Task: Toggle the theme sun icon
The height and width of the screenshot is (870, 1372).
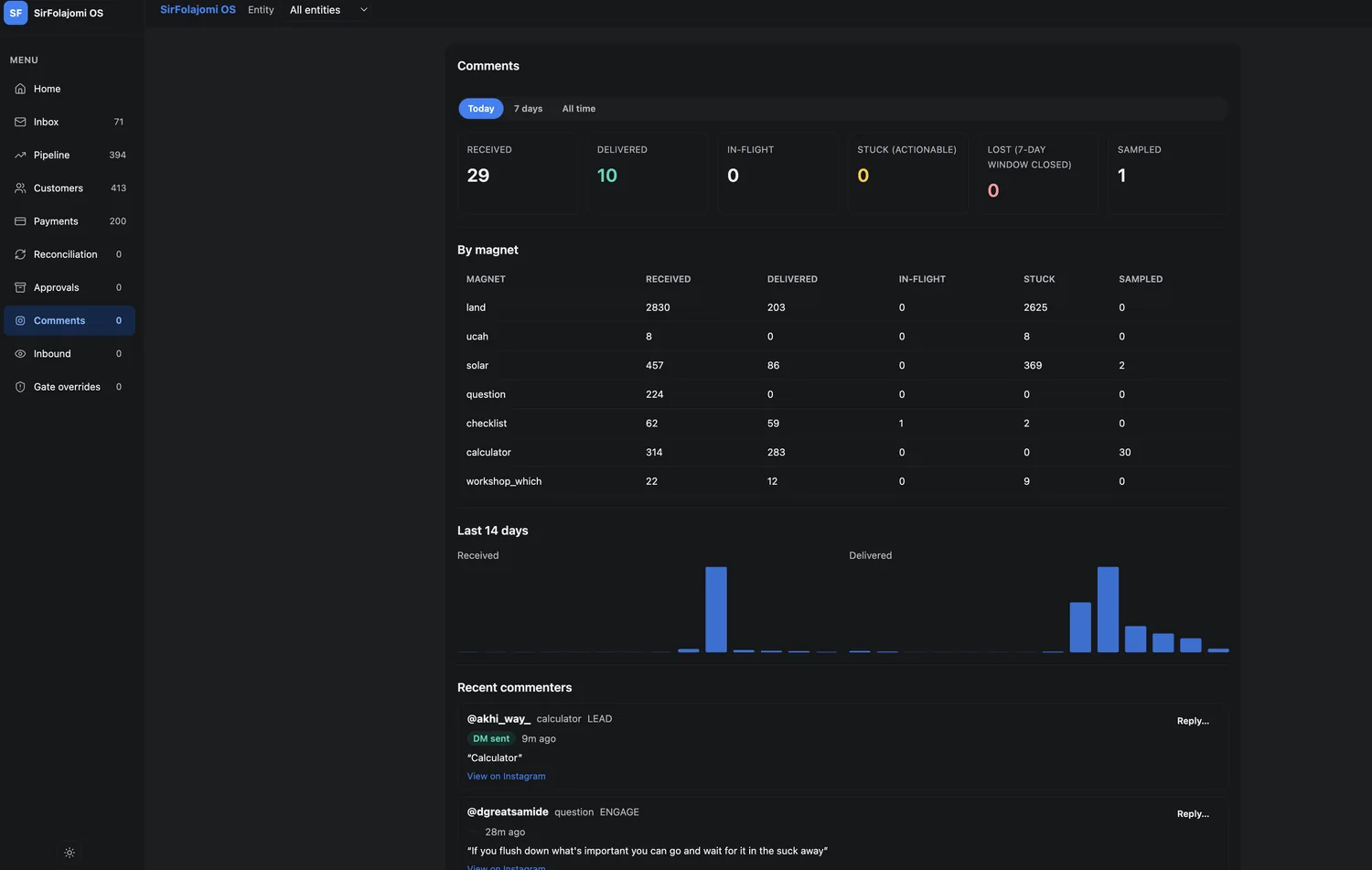Action: [x=70, y=853]
